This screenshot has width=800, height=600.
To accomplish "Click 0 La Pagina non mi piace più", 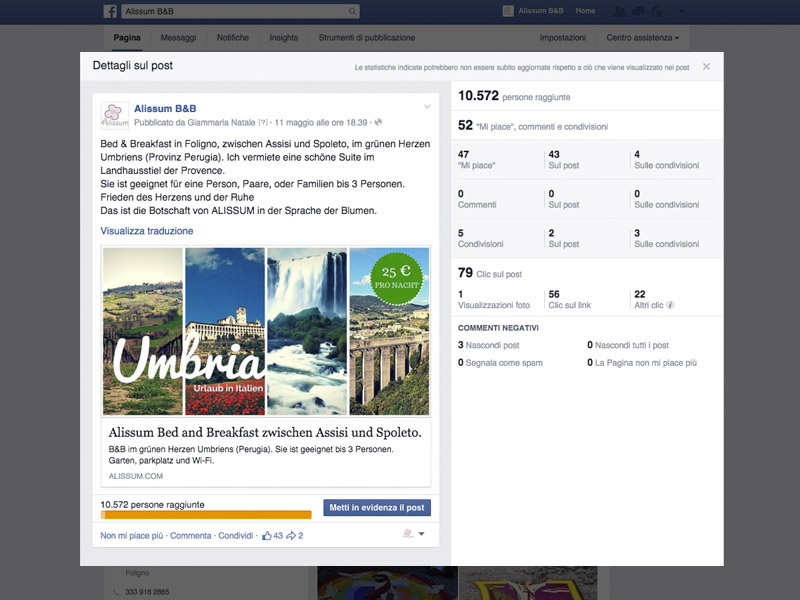I will (642, 363).
